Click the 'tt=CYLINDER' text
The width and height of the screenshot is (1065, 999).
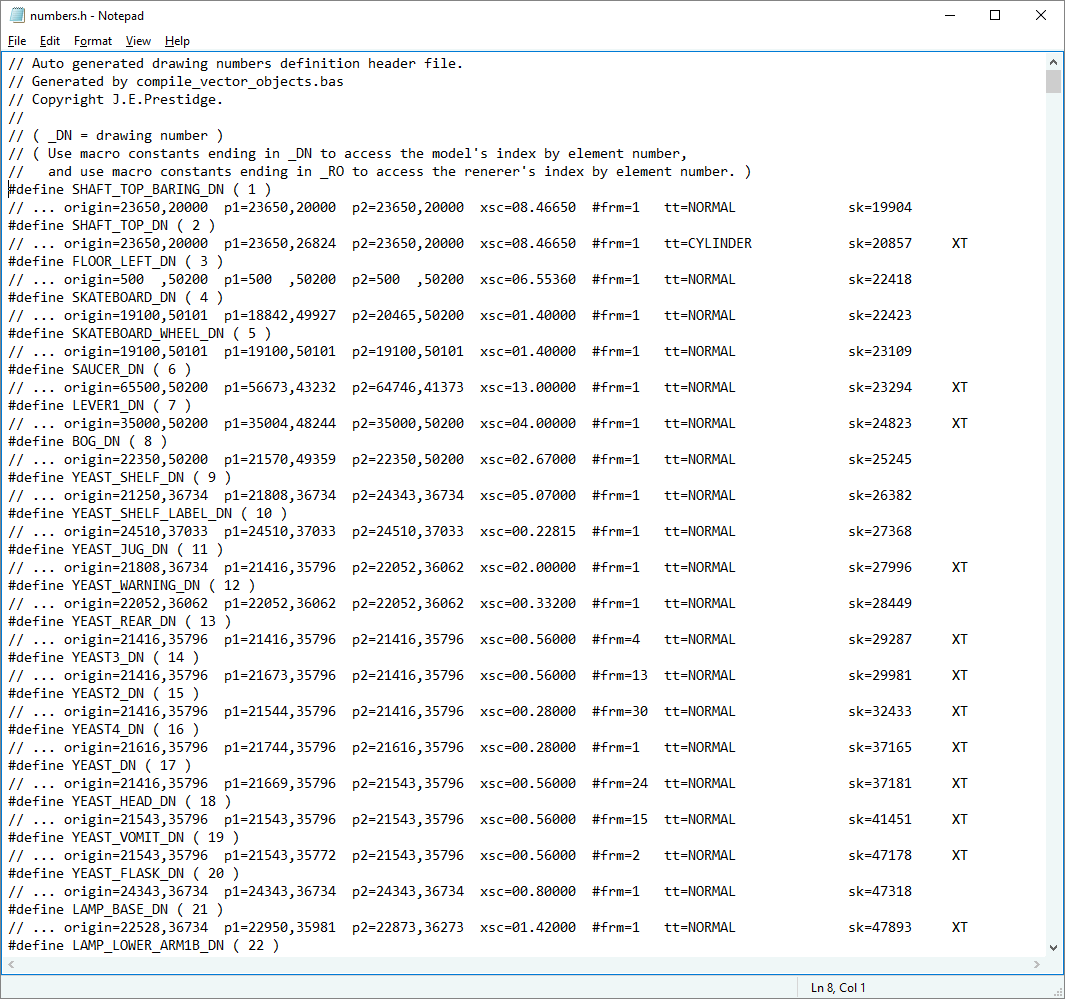(x=708, y=243)
